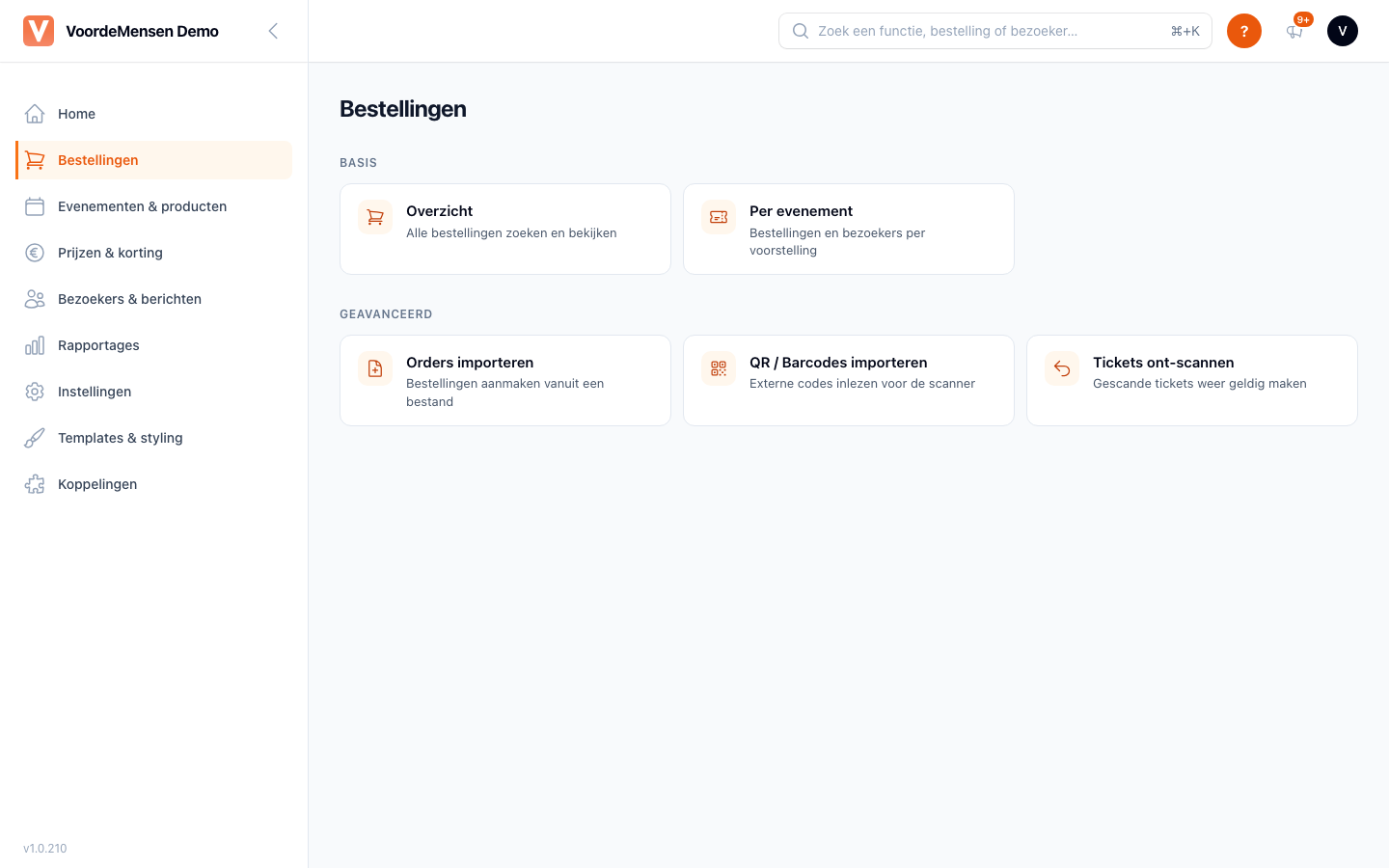The width and height of the screenshot is (1389, 868).
Task: Click the cart icon on Overzicht card
Action: 375,217
